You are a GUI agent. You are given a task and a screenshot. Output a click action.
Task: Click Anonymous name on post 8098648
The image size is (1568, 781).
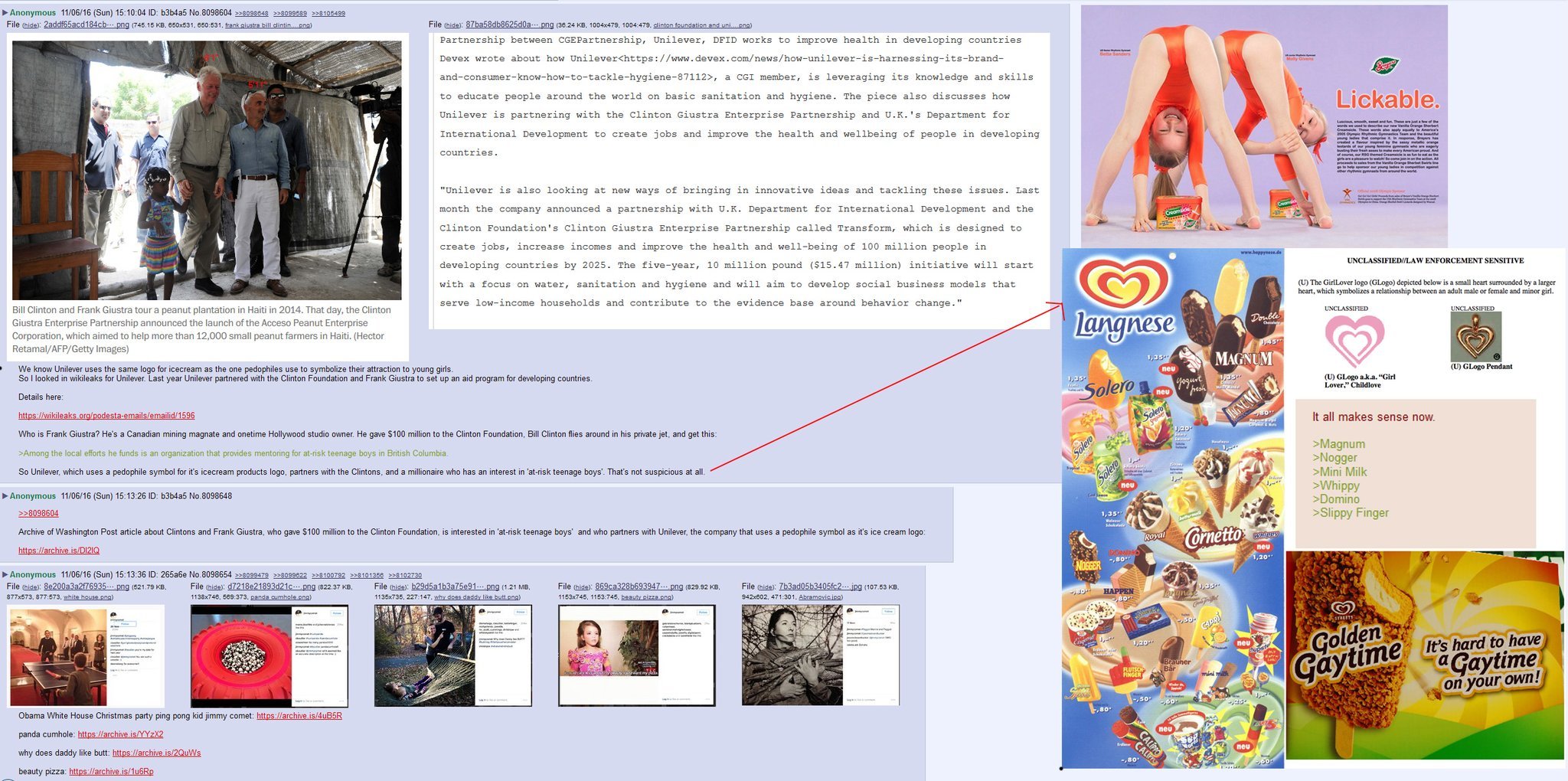[33, 496]
